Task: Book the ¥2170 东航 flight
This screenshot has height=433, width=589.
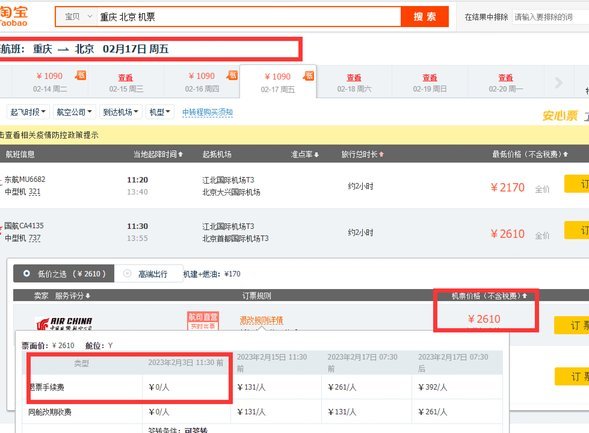Action: pyautogui.click(x=577, y=184)
